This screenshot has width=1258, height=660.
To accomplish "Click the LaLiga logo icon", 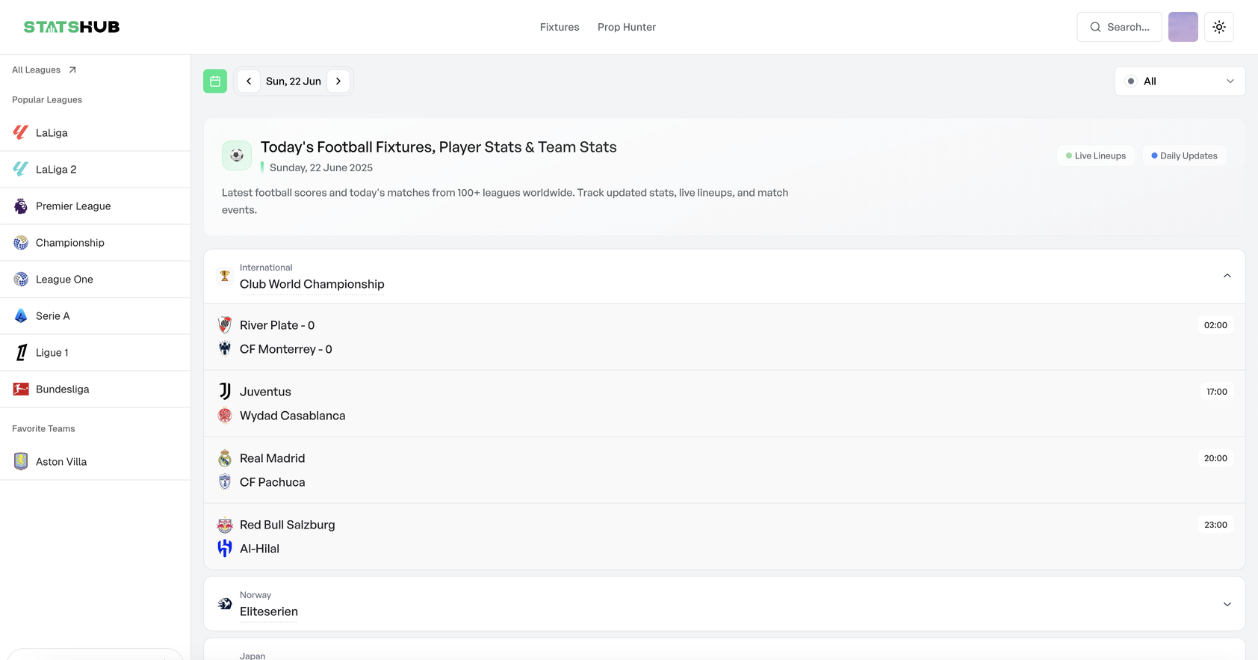I will [21, 132].
